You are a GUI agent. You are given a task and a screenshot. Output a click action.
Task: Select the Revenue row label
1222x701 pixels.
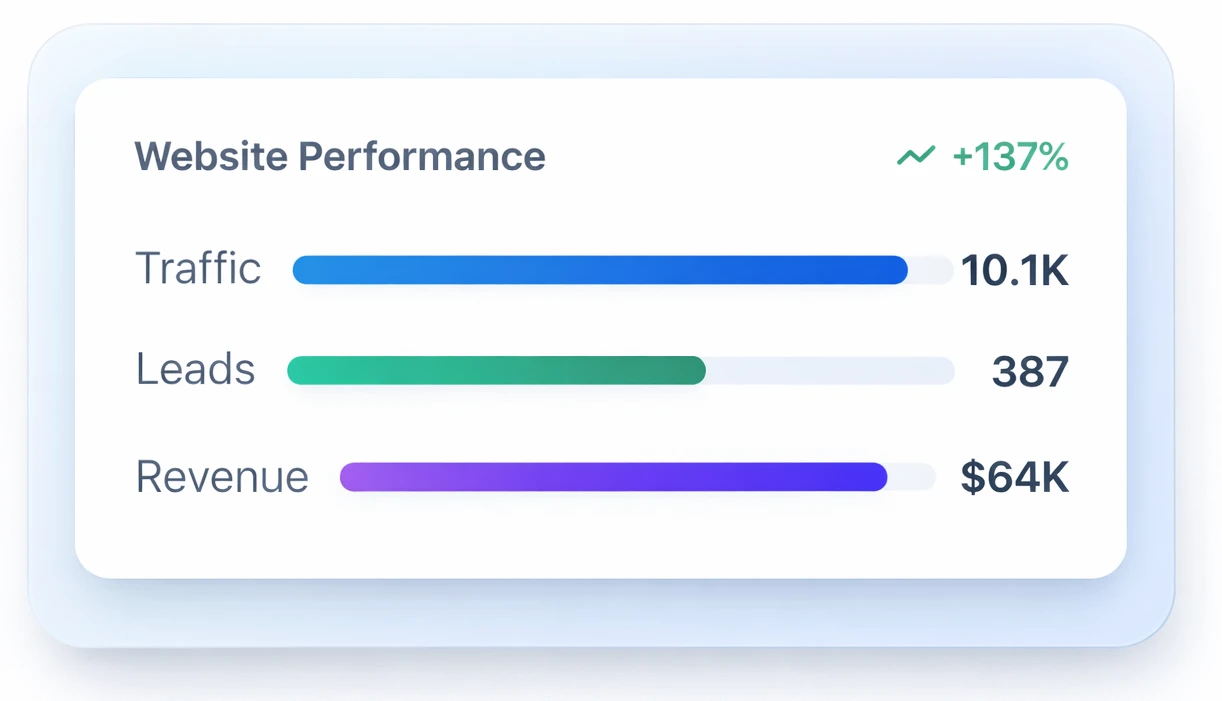222,477
